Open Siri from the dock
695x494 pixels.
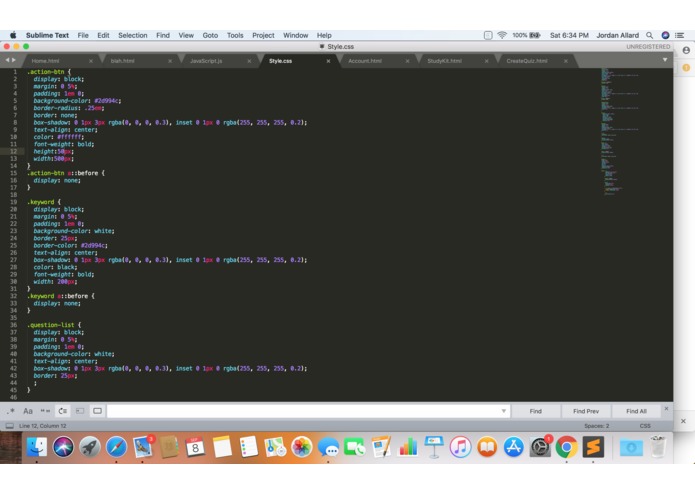pyautogui.click(x=63, y=447)
